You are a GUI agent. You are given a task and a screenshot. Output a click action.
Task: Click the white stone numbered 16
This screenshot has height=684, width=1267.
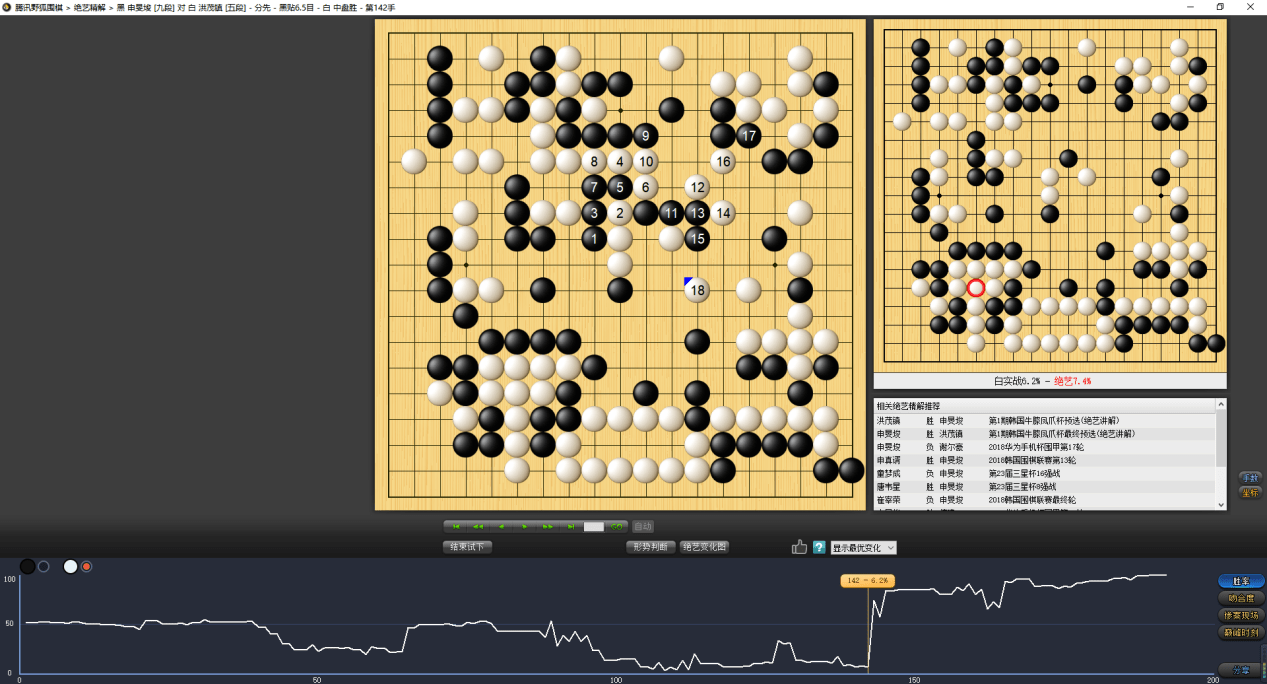point(723,161)
